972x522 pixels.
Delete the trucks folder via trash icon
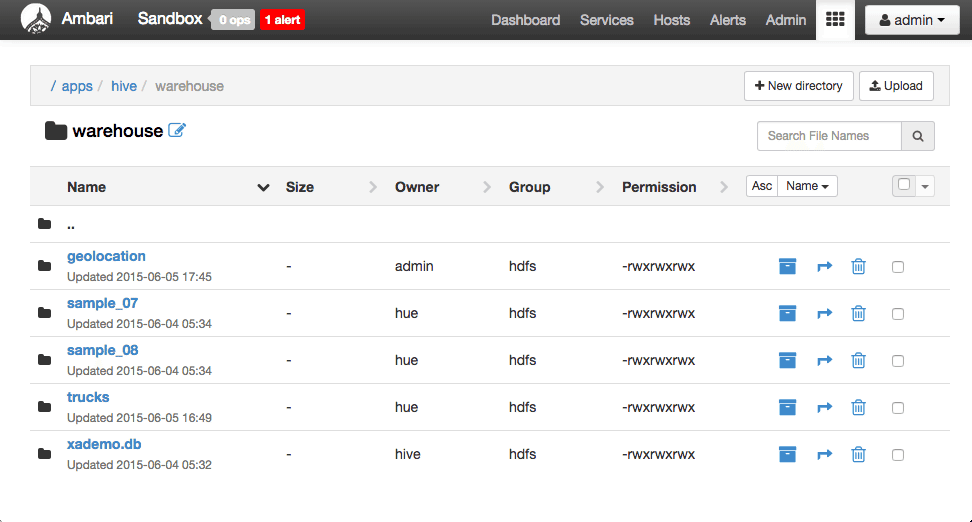point(859,407)
